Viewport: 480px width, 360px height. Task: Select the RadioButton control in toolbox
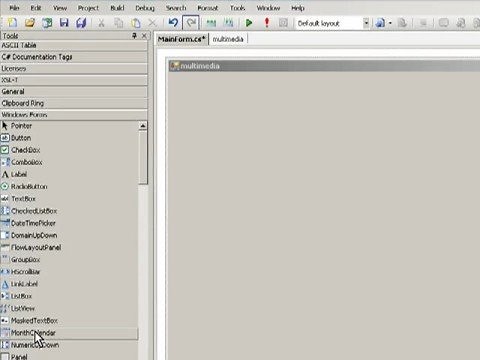[x=69, y=187]
